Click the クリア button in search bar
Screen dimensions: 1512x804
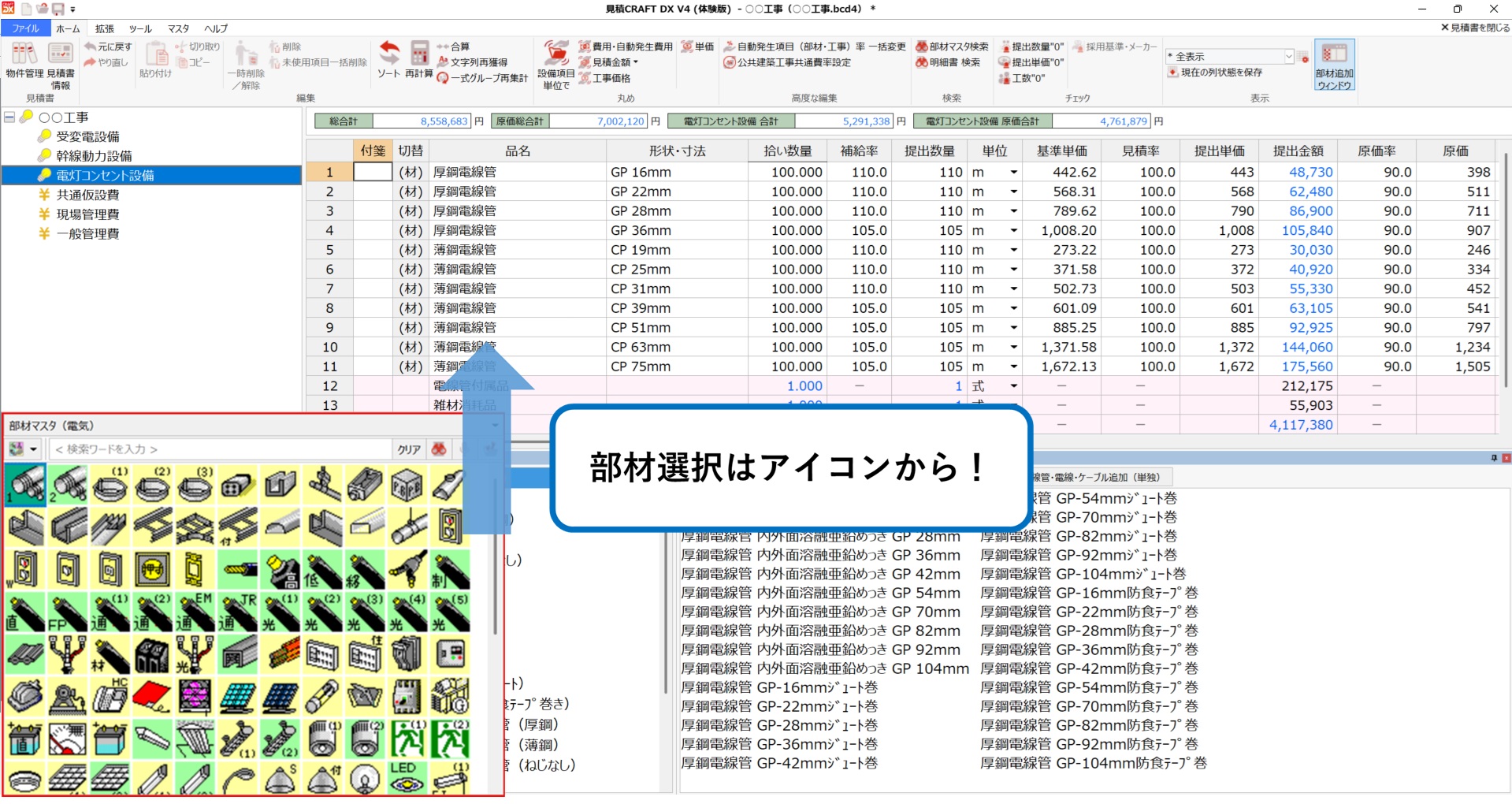[x=409, y=449]
